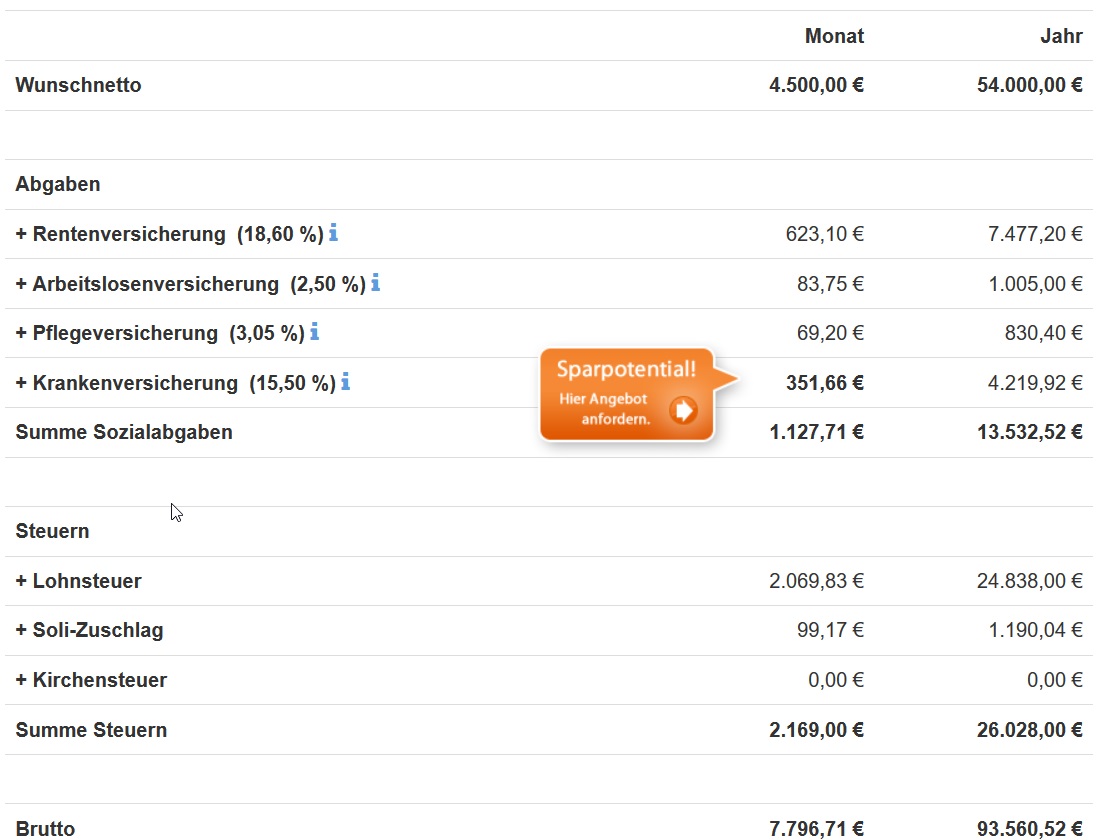Click the Jahr column header

tap(1061, 36)
